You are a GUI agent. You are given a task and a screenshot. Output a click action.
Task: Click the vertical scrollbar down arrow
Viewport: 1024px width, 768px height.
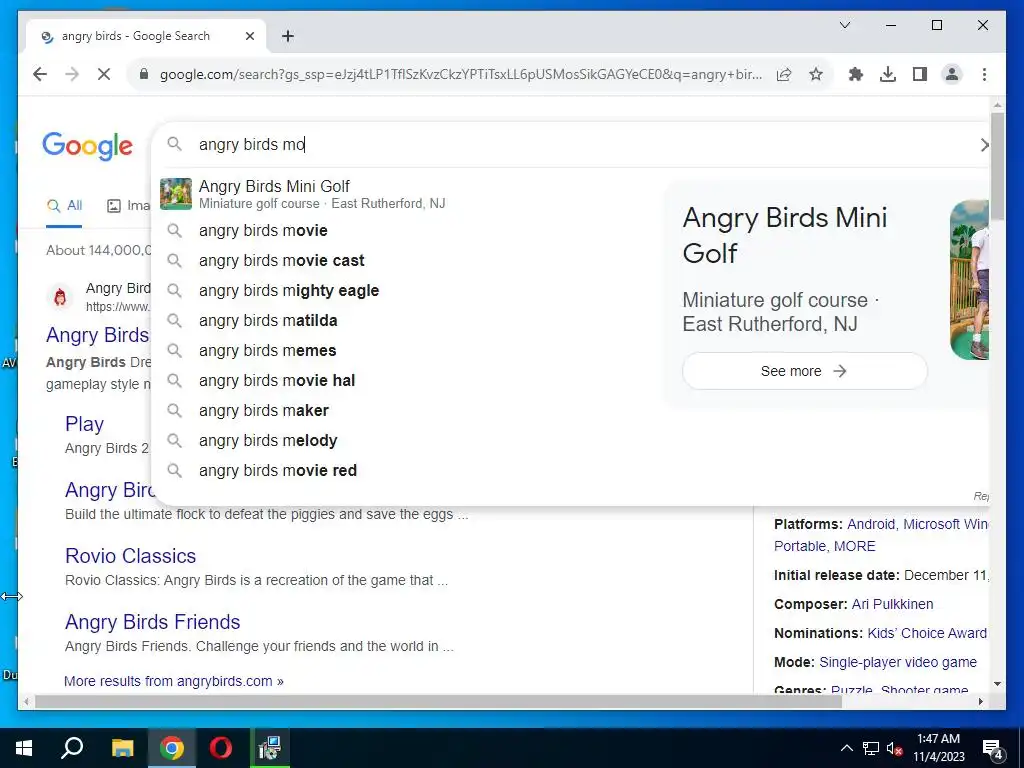(x=997, y=684)
